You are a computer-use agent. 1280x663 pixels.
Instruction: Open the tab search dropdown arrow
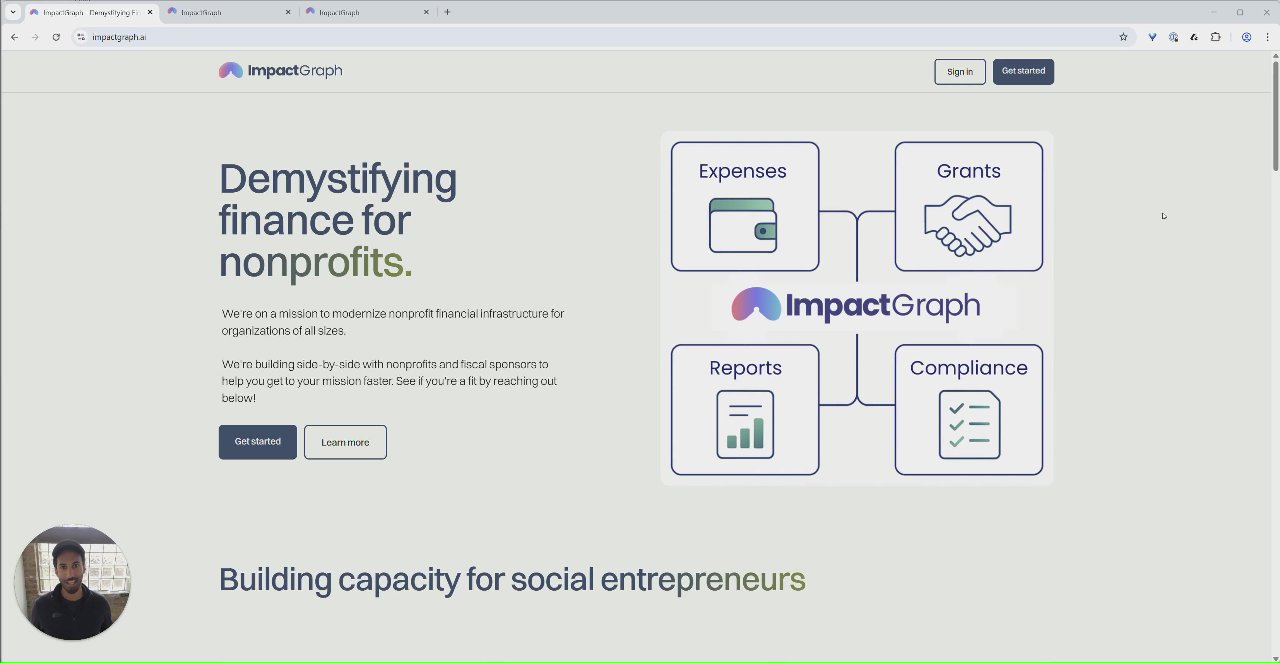(13, 12)
